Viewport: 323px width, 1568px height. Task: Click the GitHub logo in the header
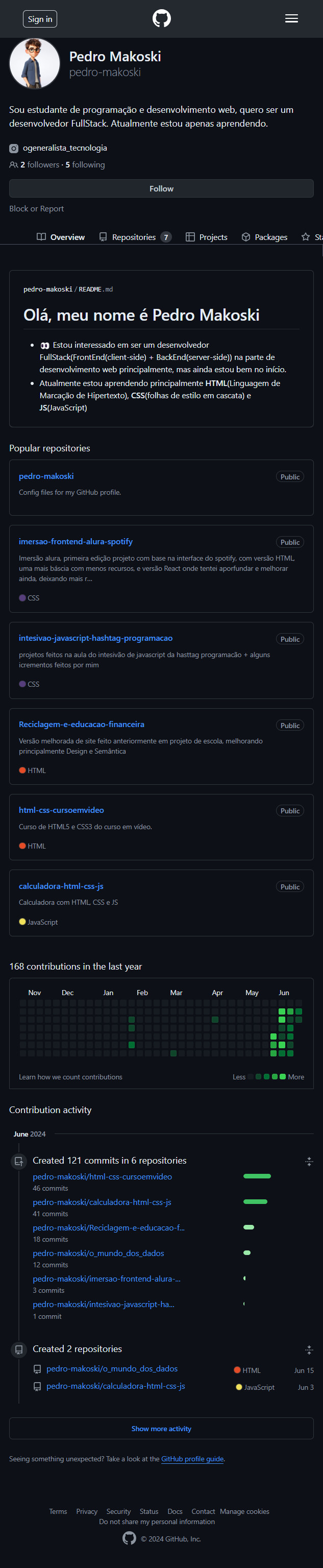click(x=161, y=18)
